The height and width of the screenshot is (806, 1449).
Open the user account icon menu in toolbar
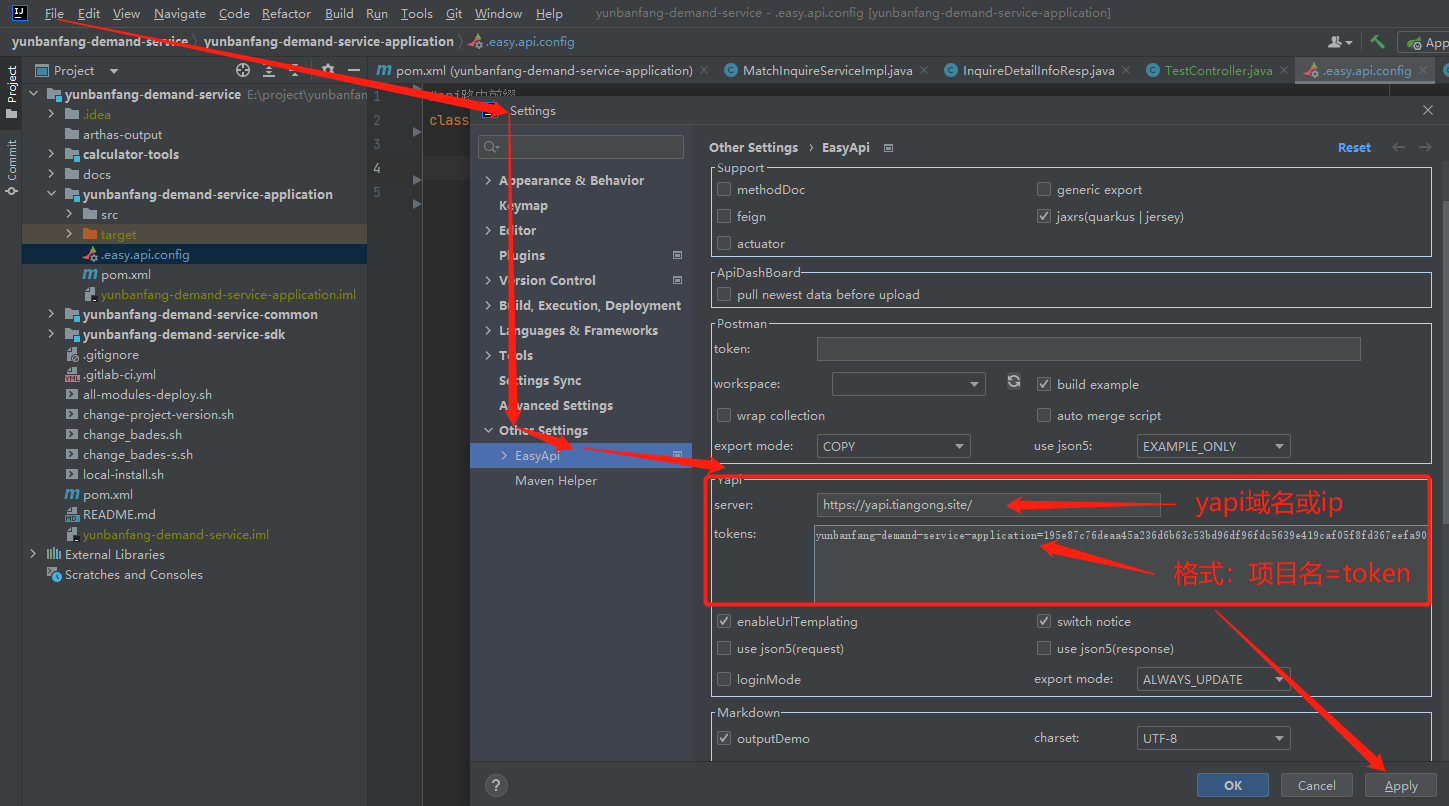1340,42
